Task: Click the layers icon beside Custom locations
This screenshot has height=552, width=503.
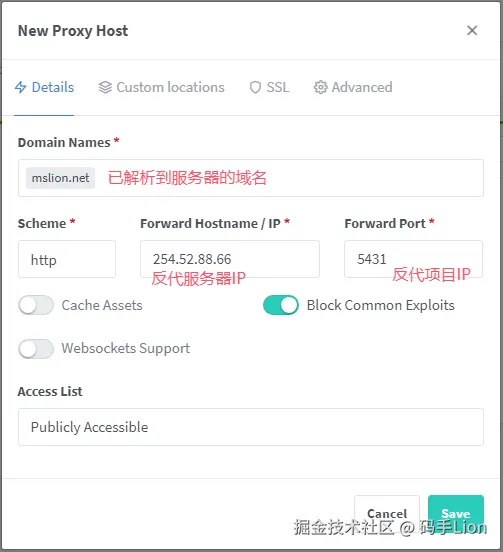Action: [x=105, y=87]
